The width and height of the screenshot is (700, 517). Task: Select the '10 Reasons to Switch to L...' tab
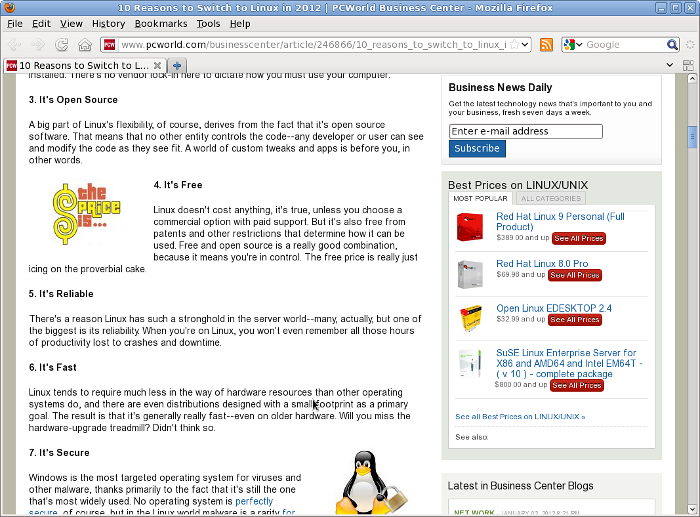tap(85, 66)
